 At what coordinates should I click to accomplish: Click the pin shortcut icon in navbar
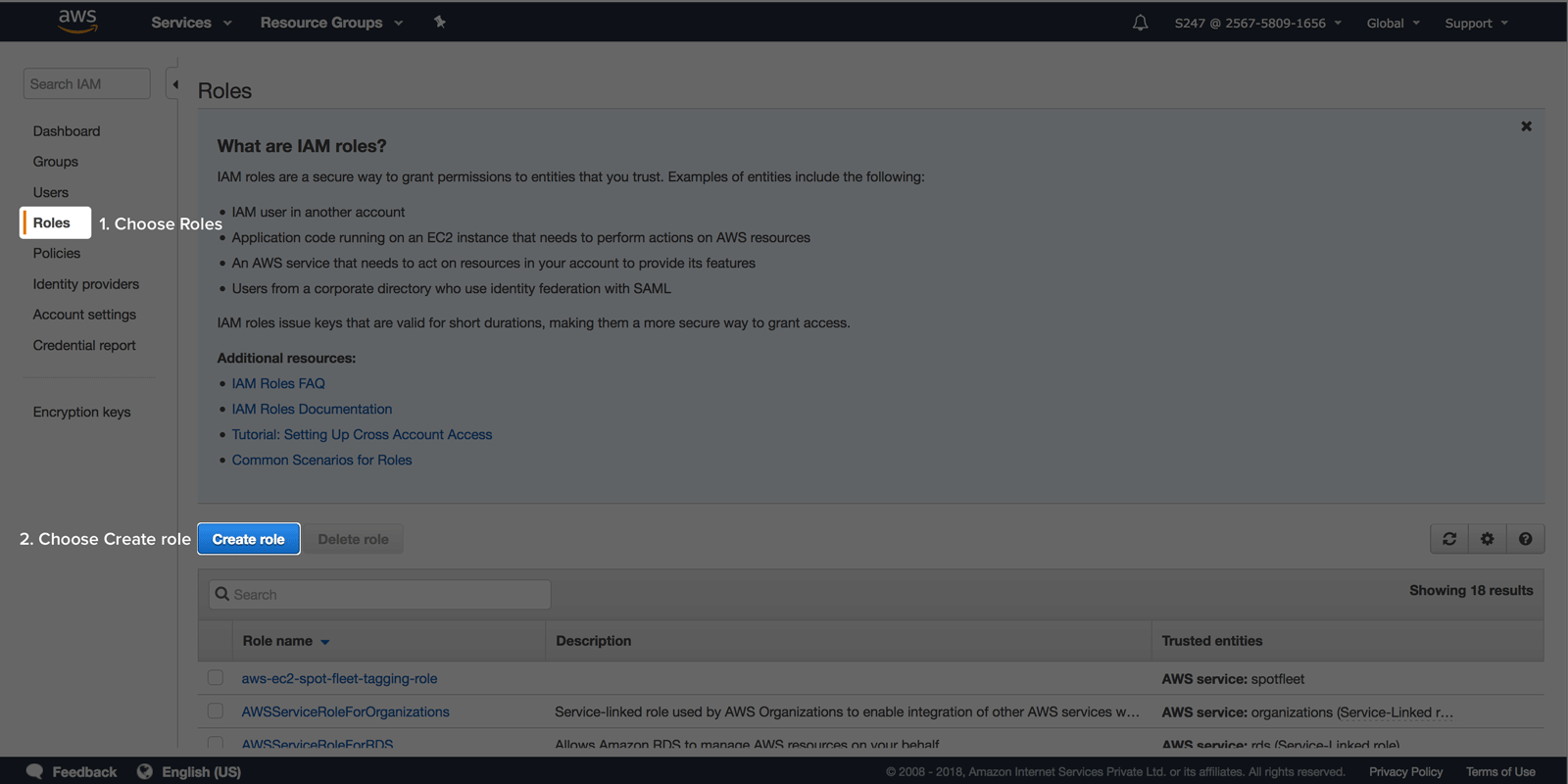pyautogui.click(x=440, y=22)
